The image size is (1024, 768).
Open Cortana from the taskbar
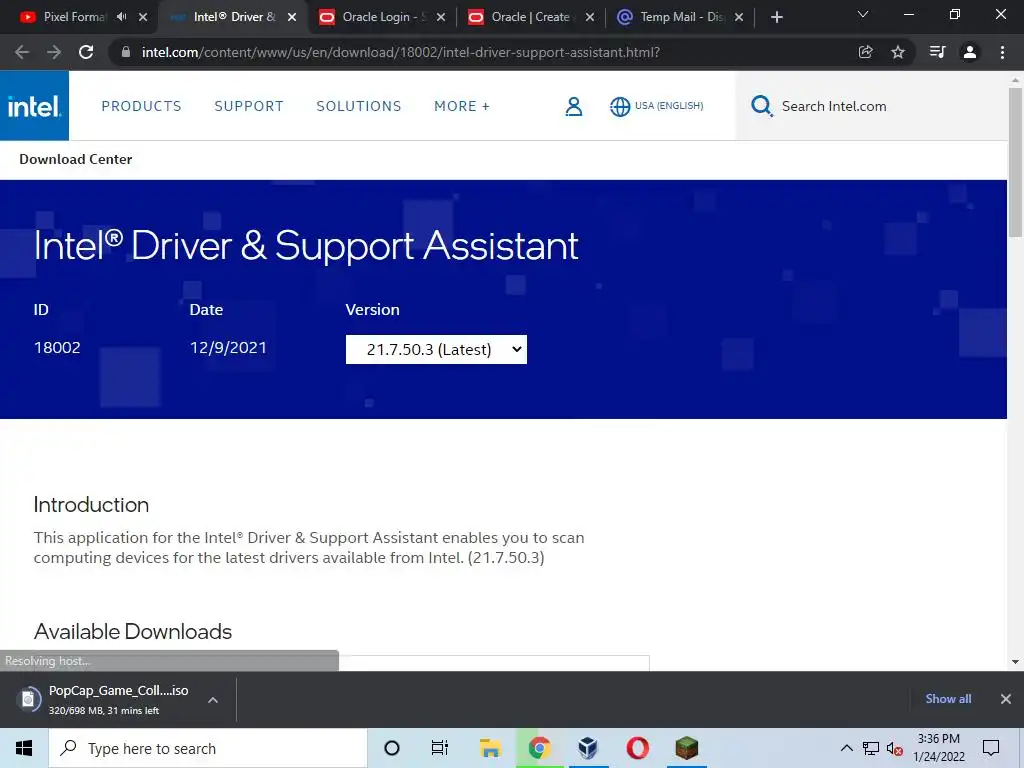point(391,748)
